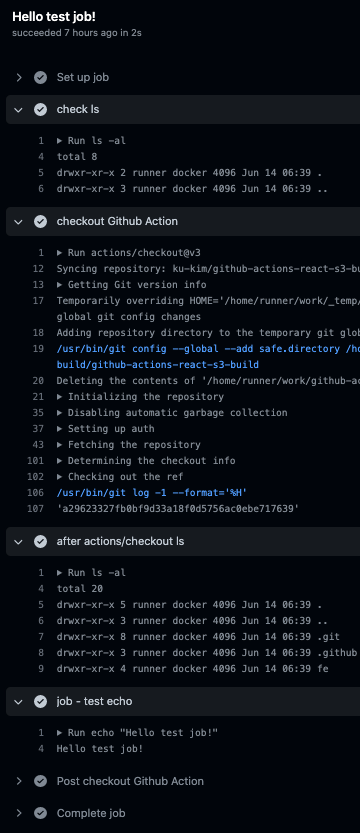Image resolution: width=360 pixels, height=833 pixels.
Task: Click success checkmark for job - test echo
Action: click(x=40, y=701)
